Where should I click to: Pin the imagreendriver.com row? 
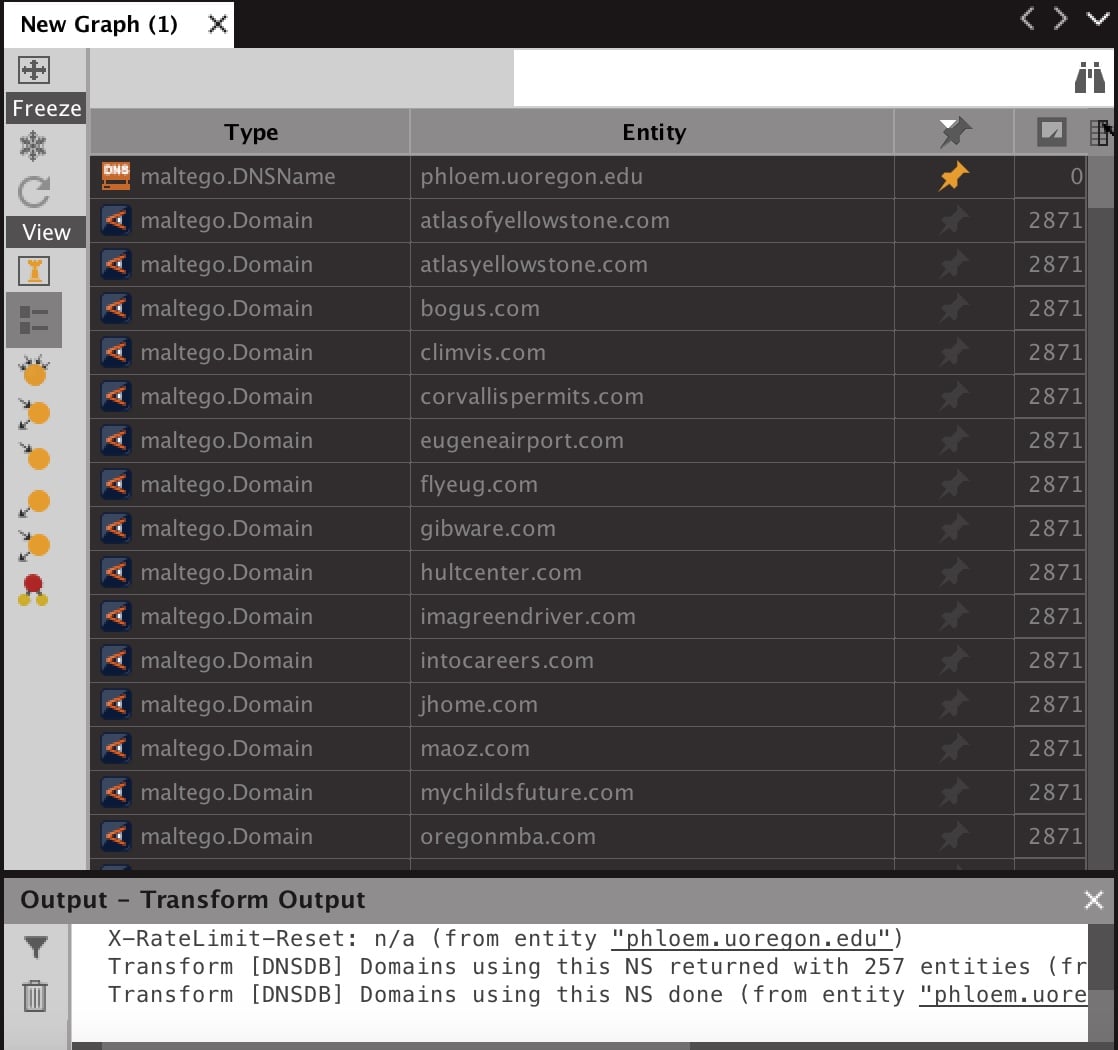[x=953, y=616]
